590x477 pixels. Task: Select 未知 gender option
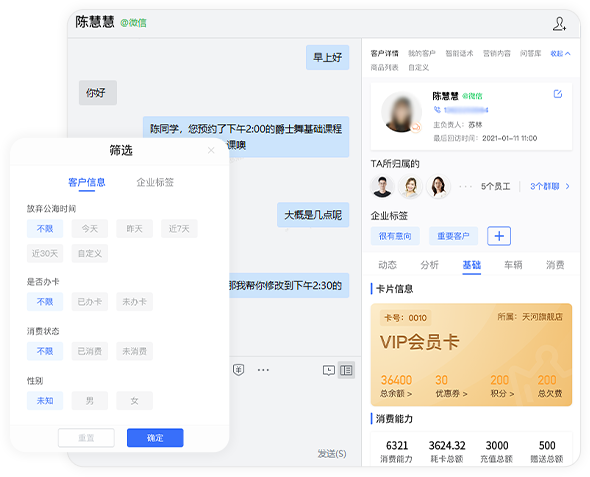[x=45, y=401]
